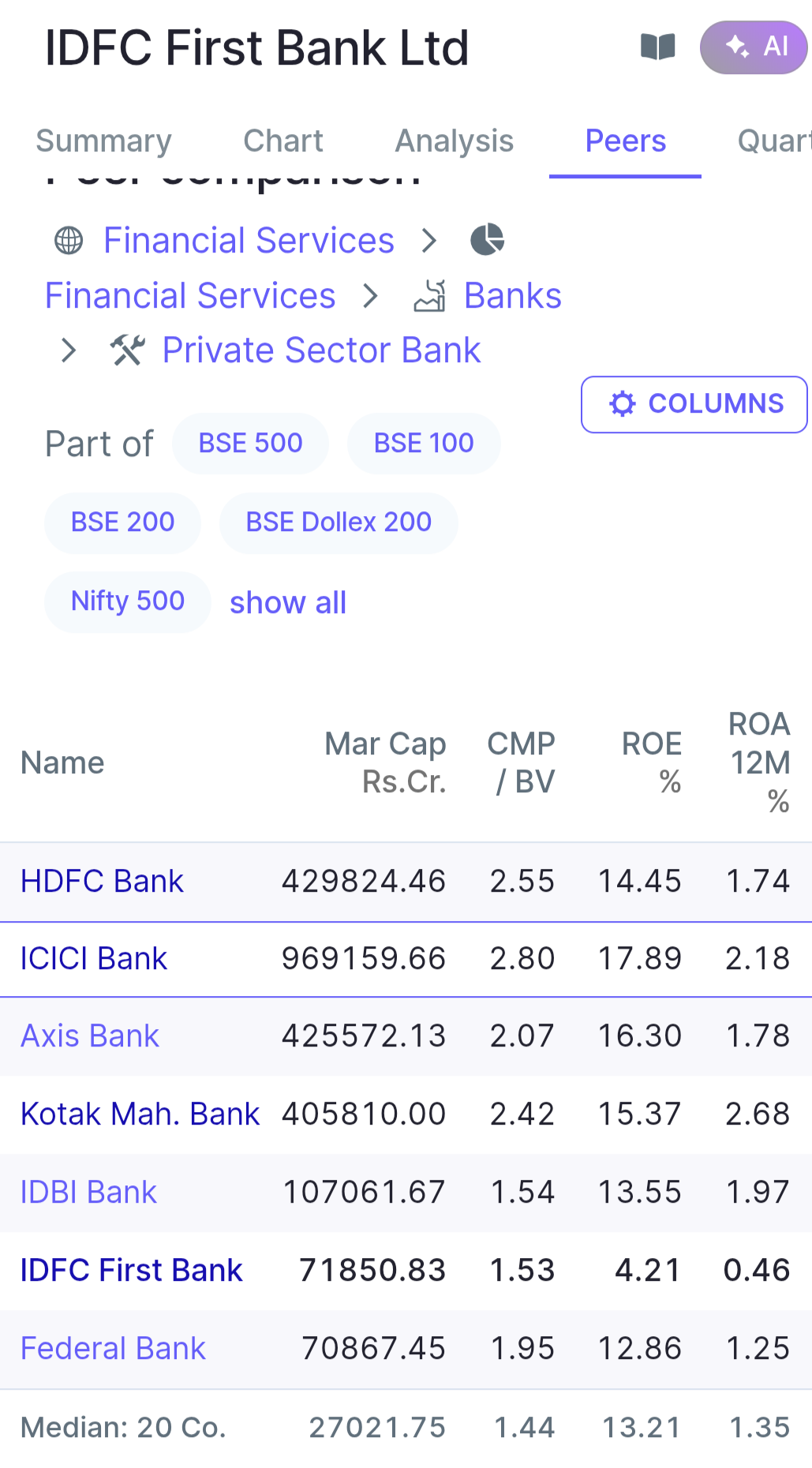Image resolution: width=812 pixels, height=1468 pixels.
Task: Open the Banks breadcrumb link
Action: [x=512, y=296]
